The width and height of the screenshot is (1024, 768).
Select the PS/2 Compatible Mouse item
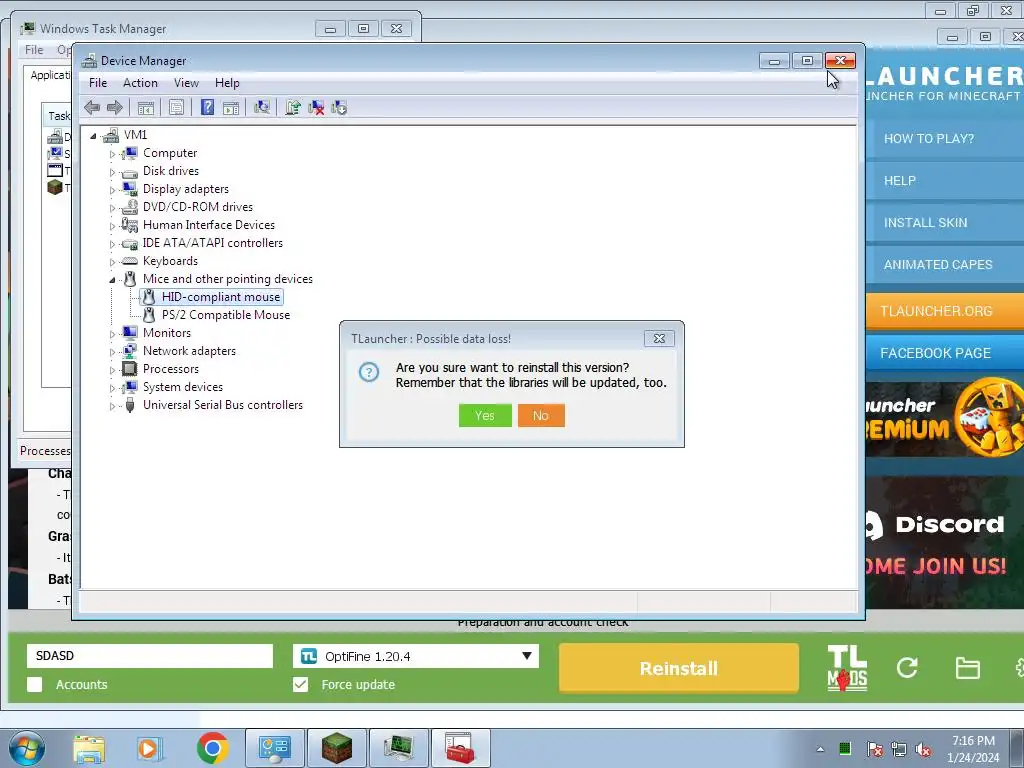point(225,315)
